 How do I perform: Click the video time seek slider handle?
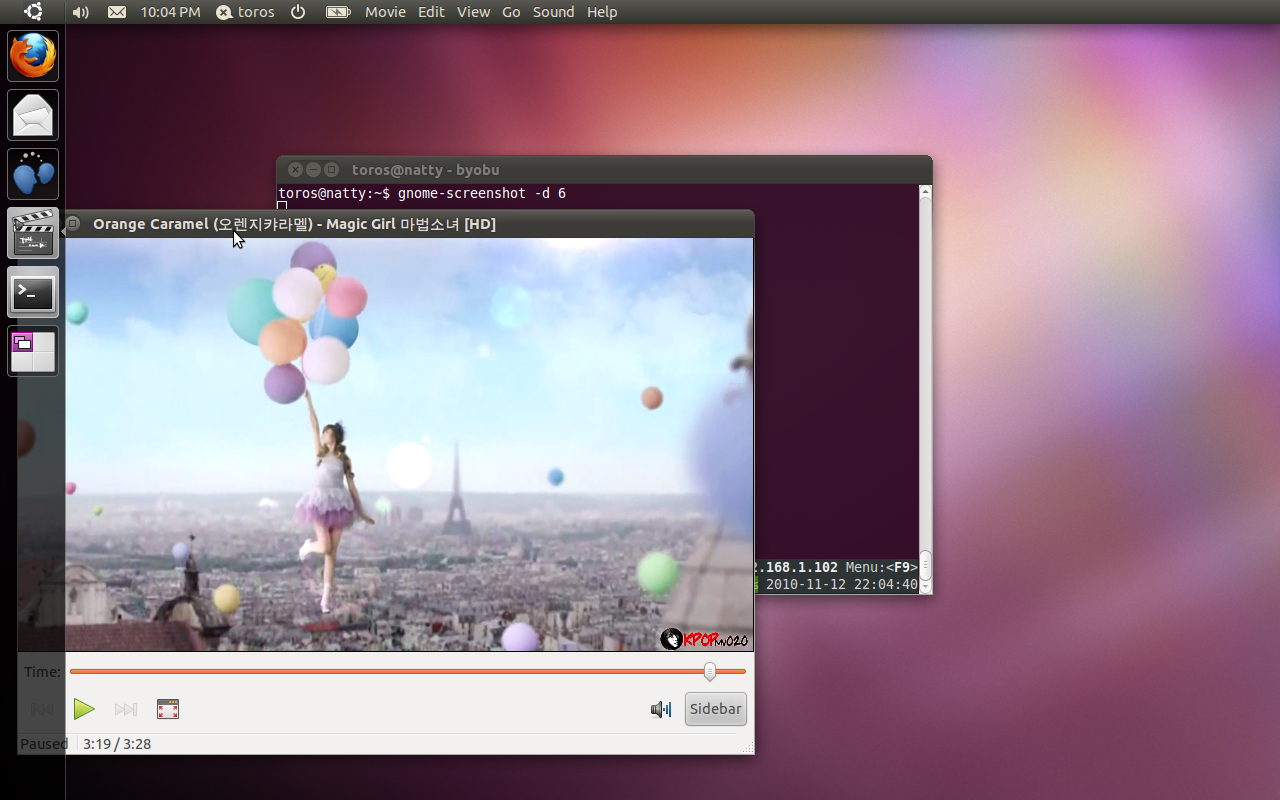tap(710, 671)
